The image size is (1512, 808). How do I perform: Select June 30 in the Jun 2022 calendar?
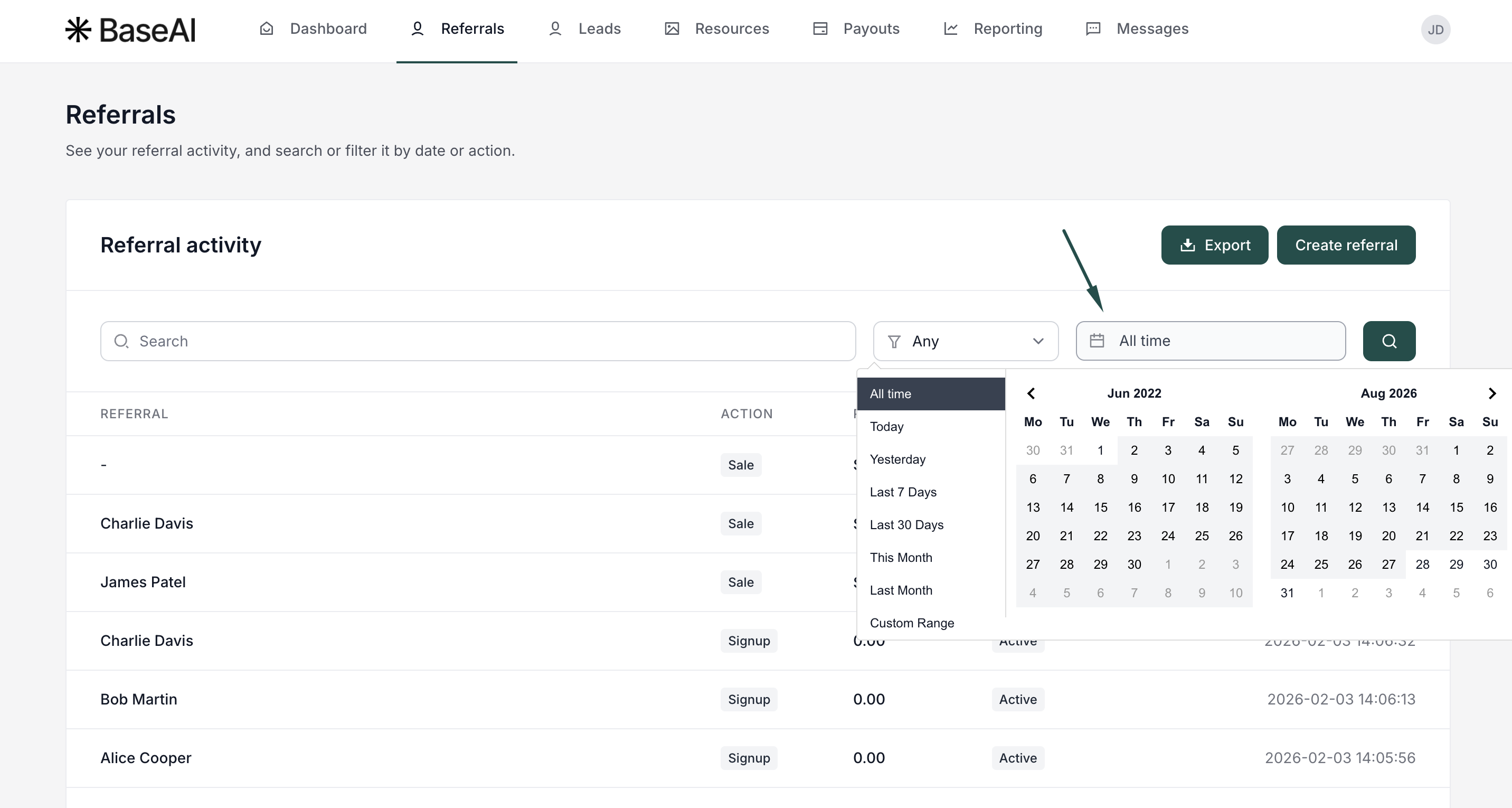pos(1134,565)
